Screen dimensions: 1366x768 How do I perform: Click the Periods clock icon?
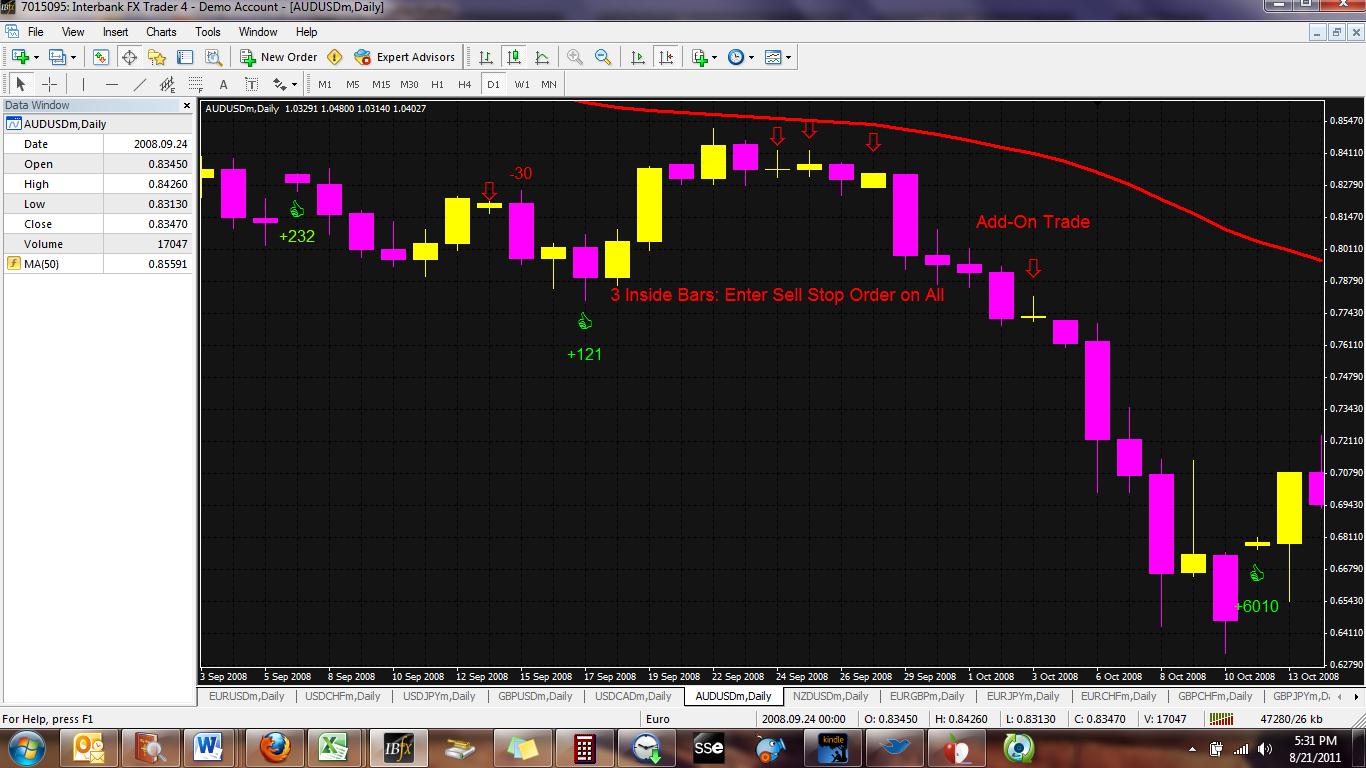736,57
